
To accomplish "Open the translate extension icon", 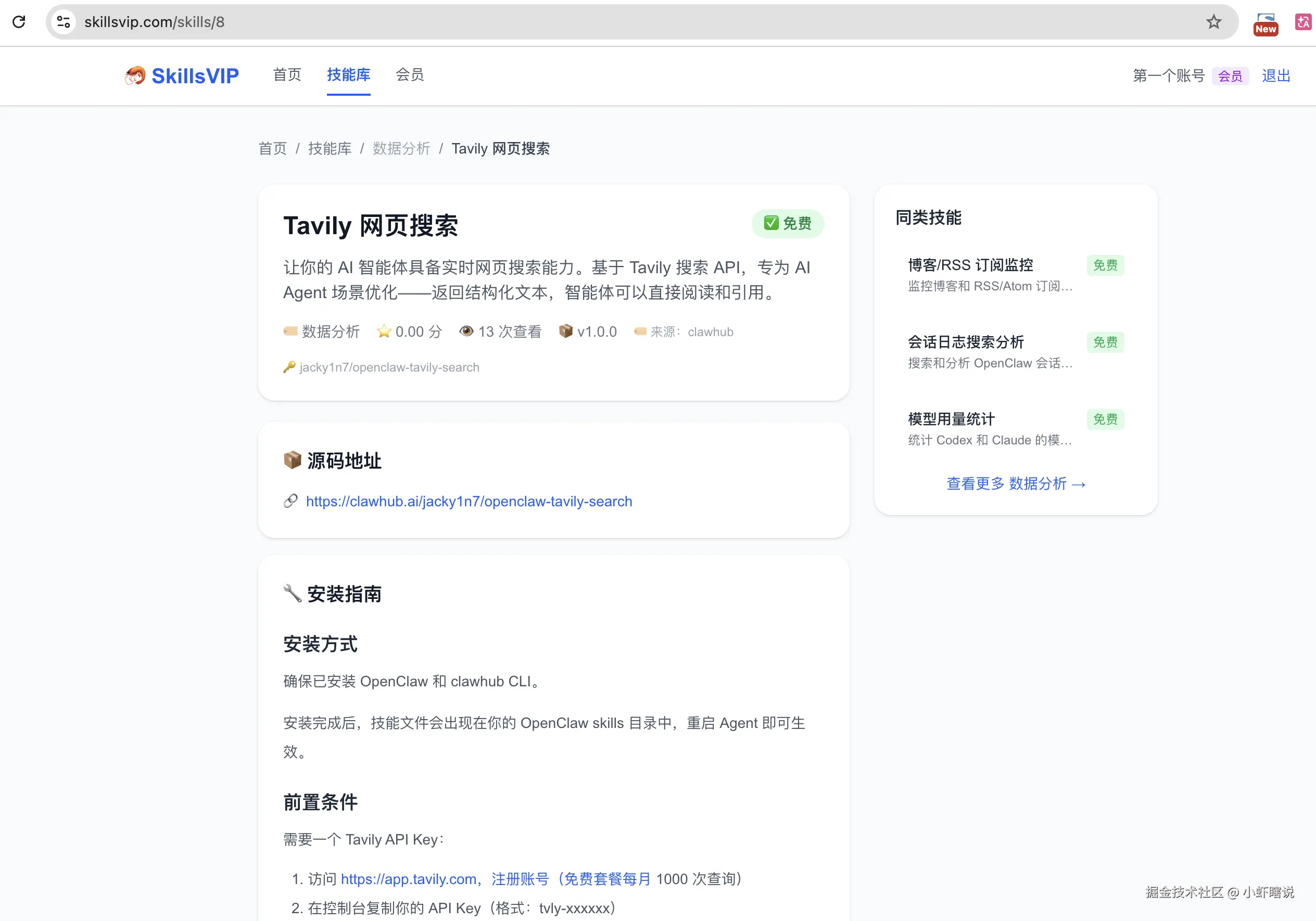I will point(1302,22).
